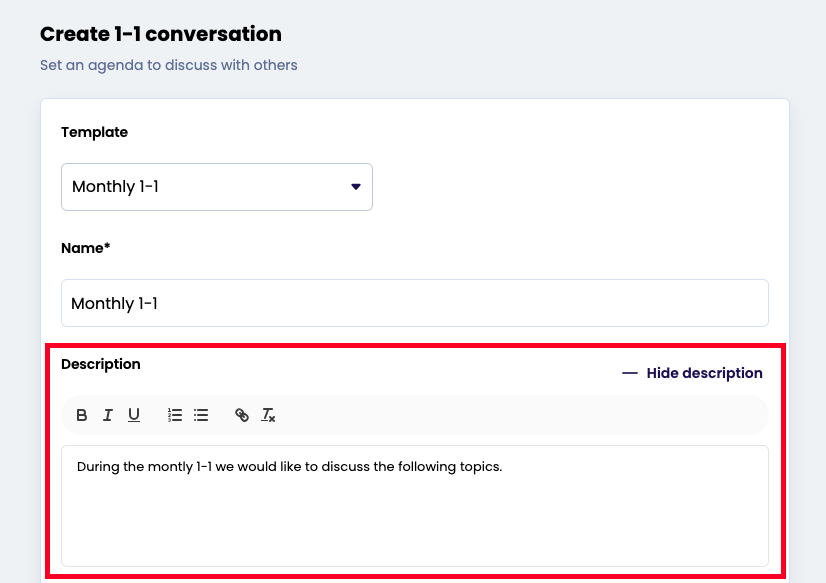
Task: Click the Create 1-1 conversation heading
Action: click(x=161, y=34)
